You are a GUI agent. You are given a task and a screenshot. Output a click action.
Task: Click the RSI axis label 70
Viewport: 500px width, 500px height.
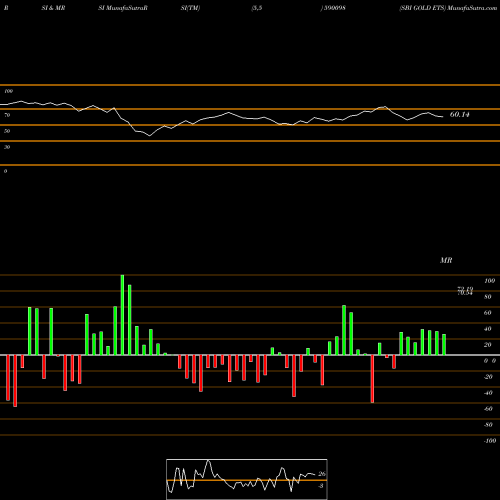pyautogui.click(x=7, y=115)
